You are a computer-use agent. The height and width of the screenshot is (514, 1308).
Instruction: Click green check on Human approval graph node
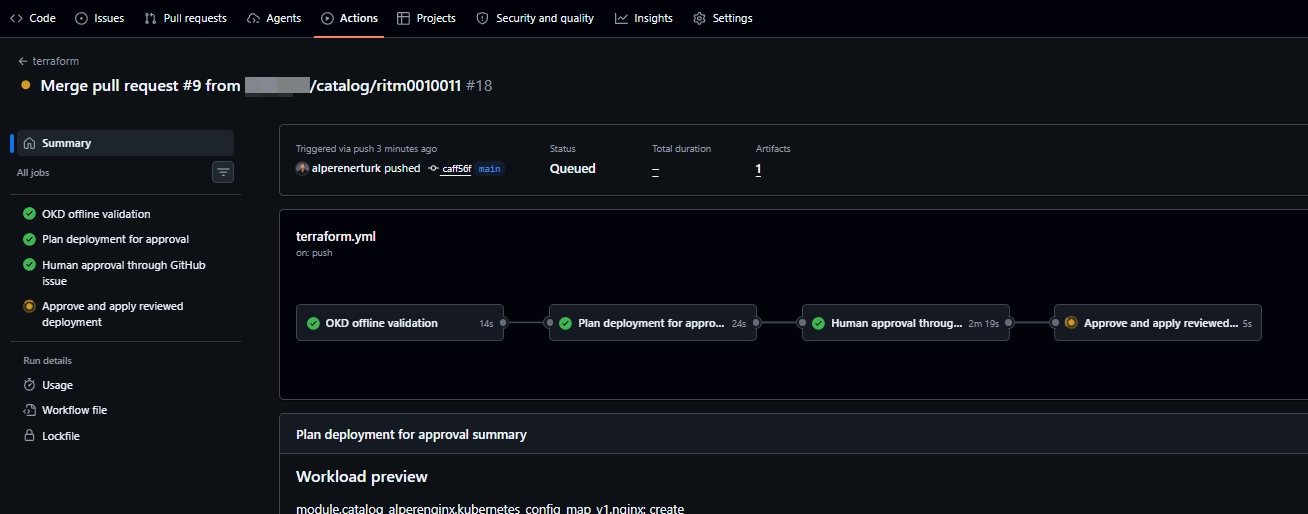coord(818,323)
